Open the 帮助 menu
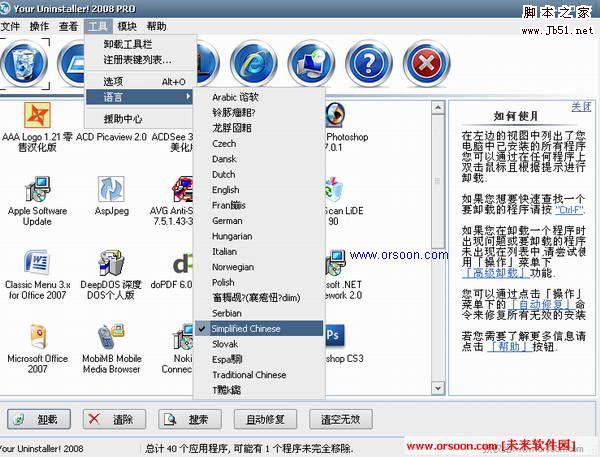Screen dimensions: 600x457 pos(157,26)
